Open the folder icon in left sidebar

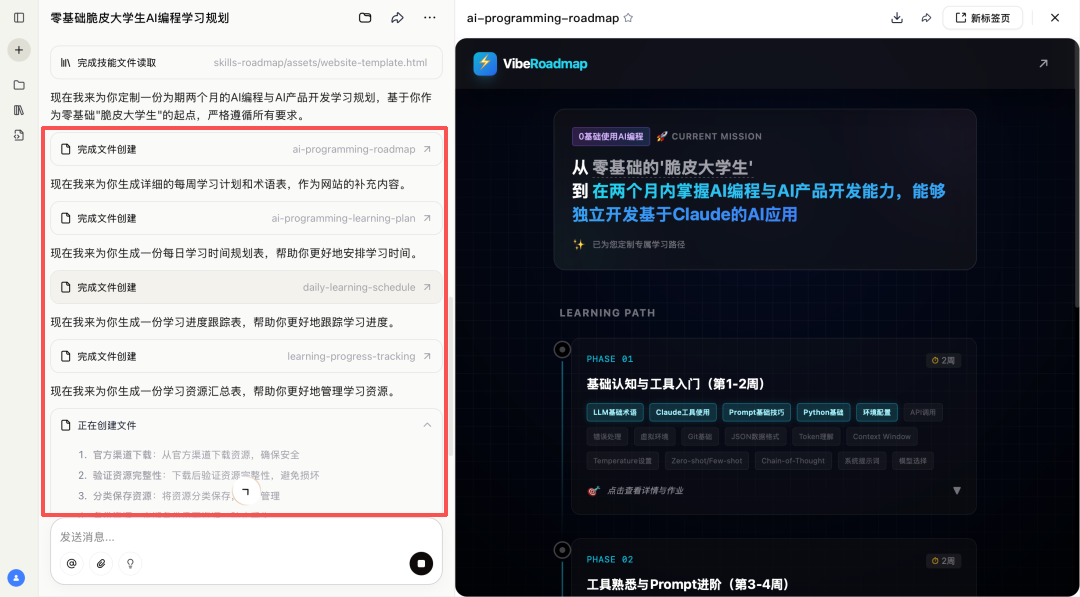pos(19,85)
